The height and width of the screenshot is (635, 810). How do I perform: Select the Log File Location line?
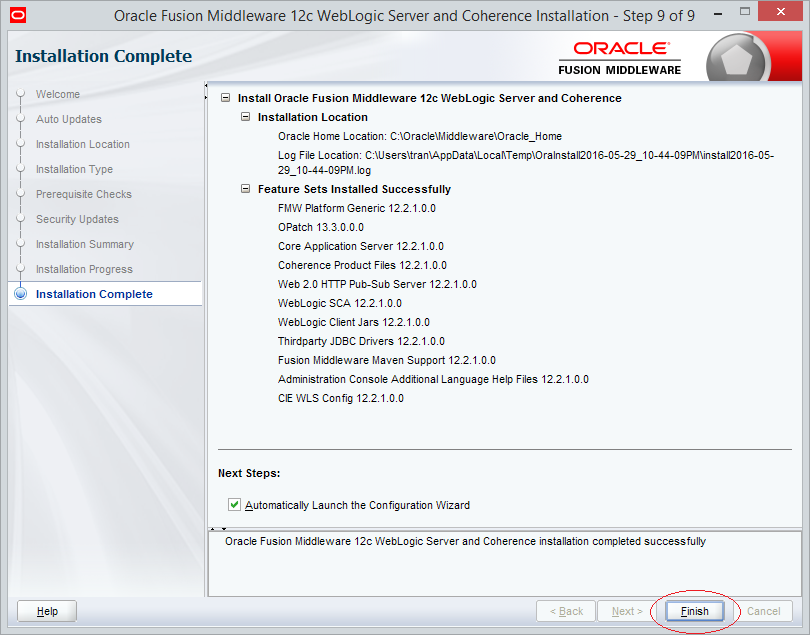[525, 162]
